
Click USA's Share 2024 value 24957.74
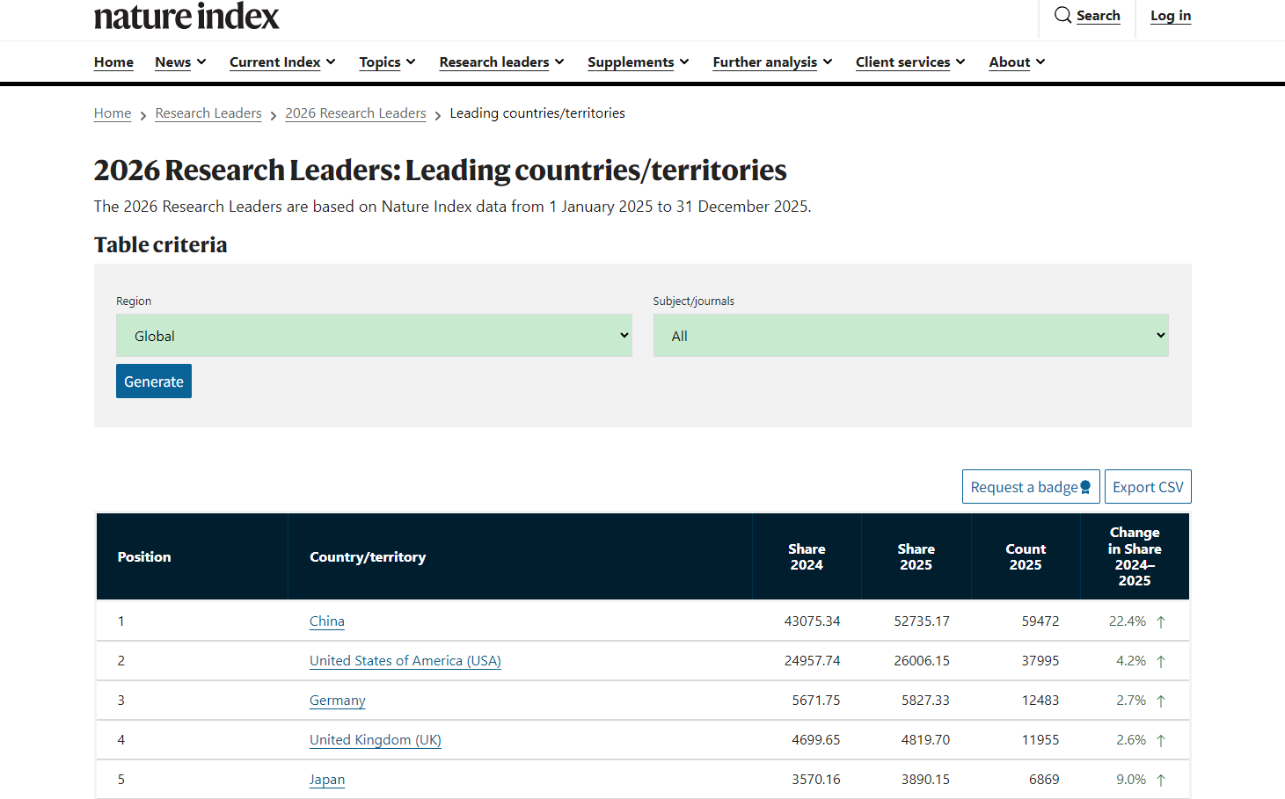click(812, 661)
